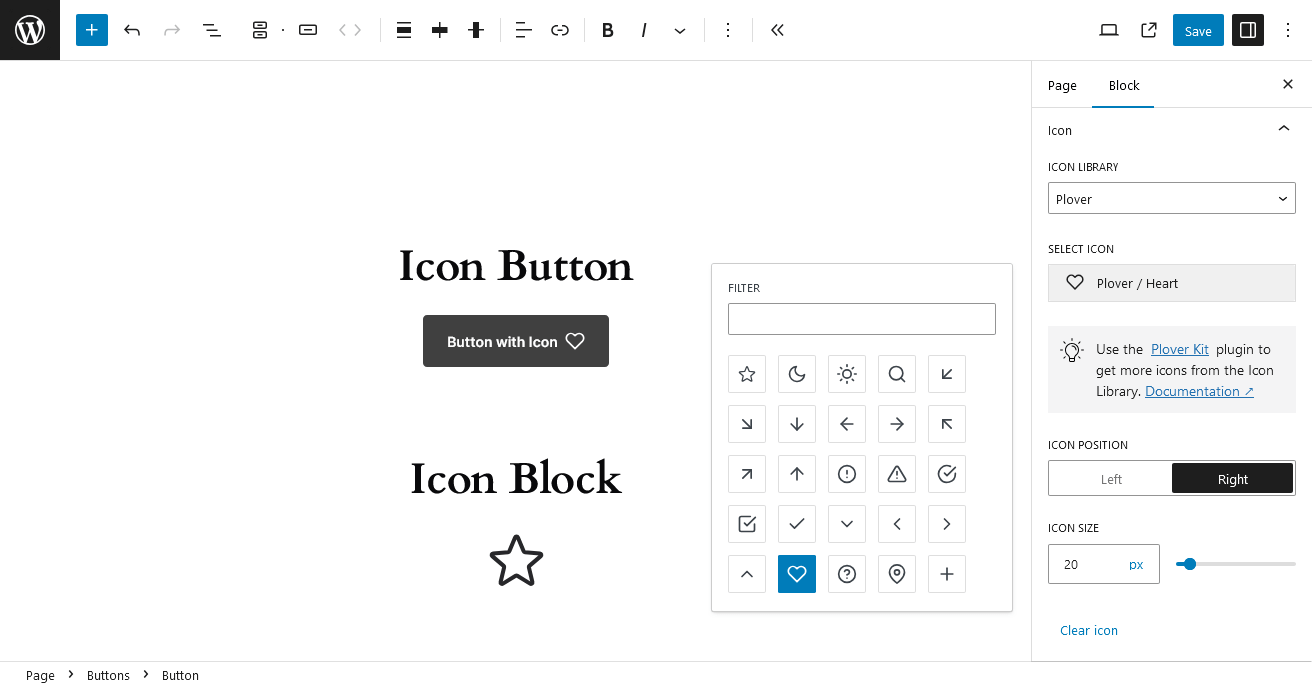This screenshot has height=686, width=1312.
Task: Select the star icon from the picker
Action: click(747, 374)
